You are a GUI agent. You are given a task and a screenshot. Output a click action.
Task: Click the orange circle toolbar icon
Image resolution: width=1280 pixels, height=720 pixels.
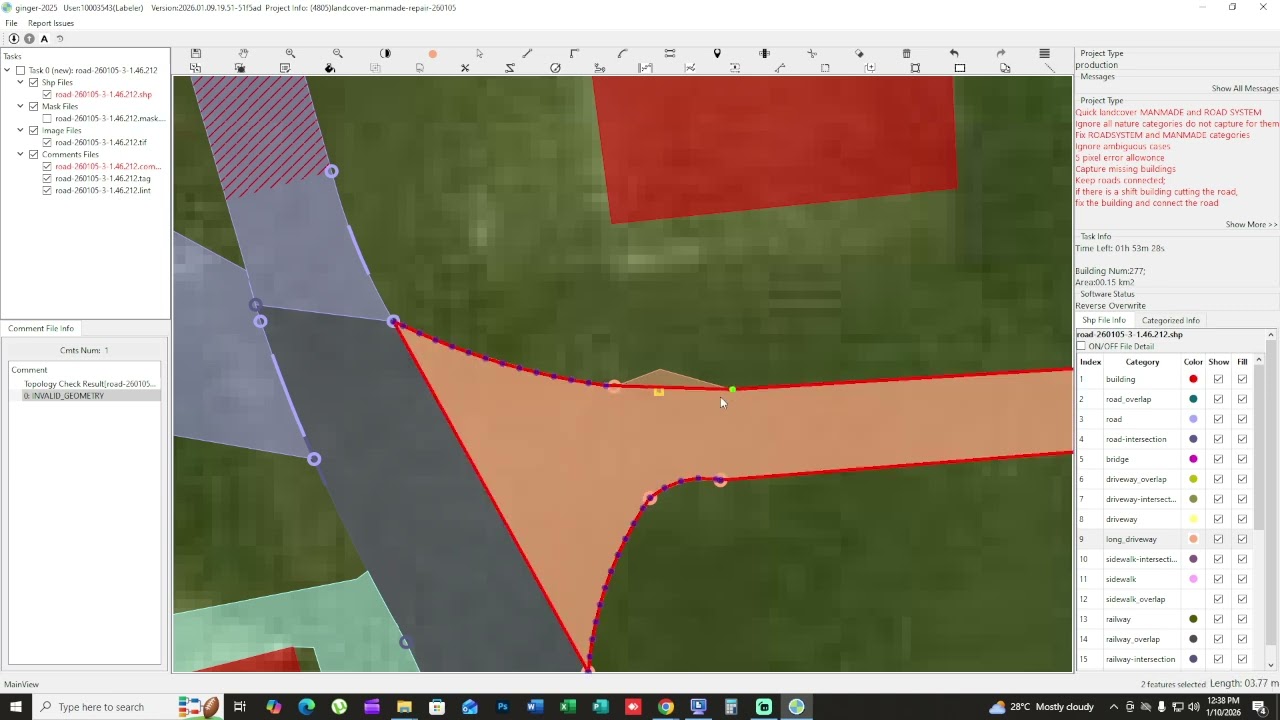click(x=432, y=54)
